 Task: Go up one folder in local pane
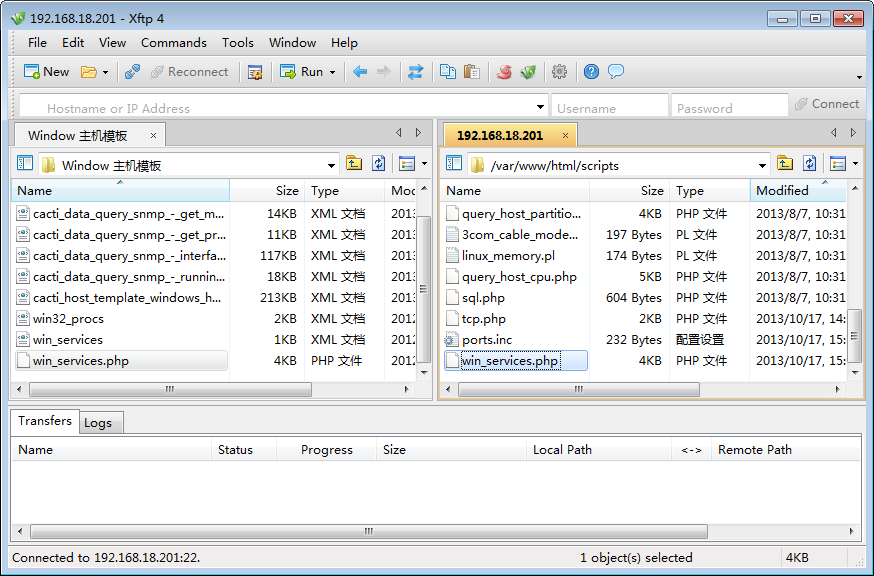click(354, 163)
